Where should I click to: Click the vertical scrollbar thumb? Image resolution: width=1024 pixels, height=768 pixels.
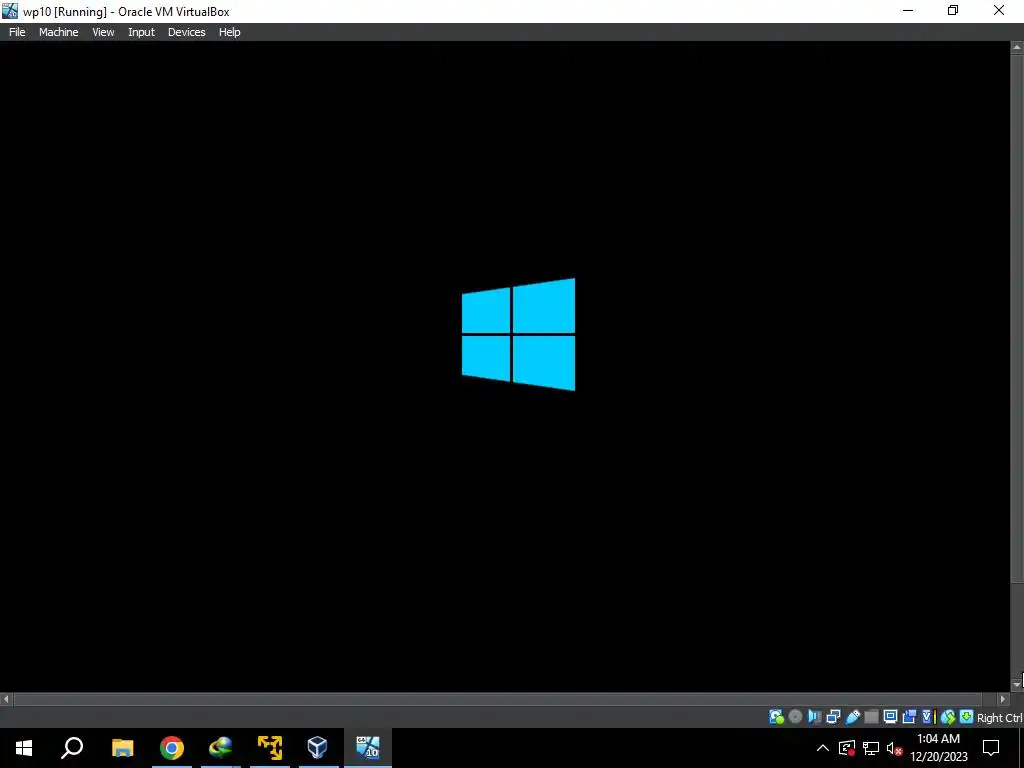(1017, 317)
